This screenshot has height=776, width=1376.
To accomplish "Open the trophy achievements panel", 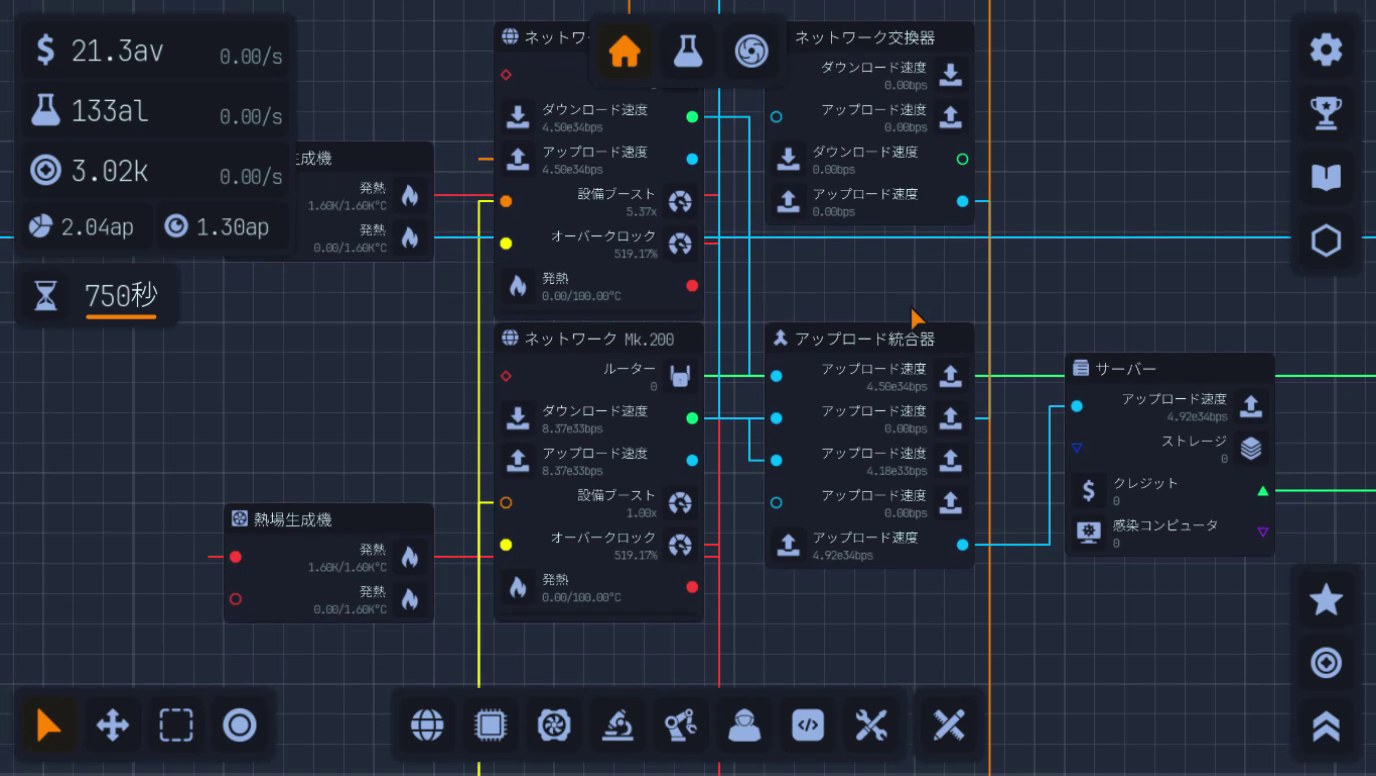I will pyautogui.click(x=1326, y=113).
